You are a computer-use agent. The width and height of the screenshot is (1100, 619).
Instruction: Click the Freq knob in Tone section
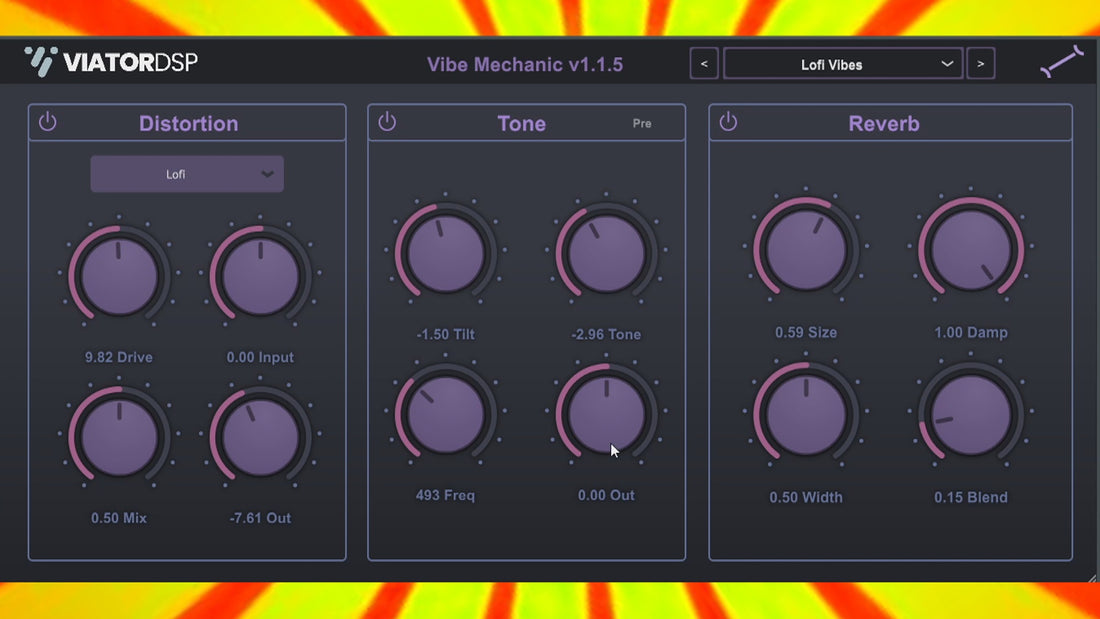pyautogui.click(x=446, y=414)
